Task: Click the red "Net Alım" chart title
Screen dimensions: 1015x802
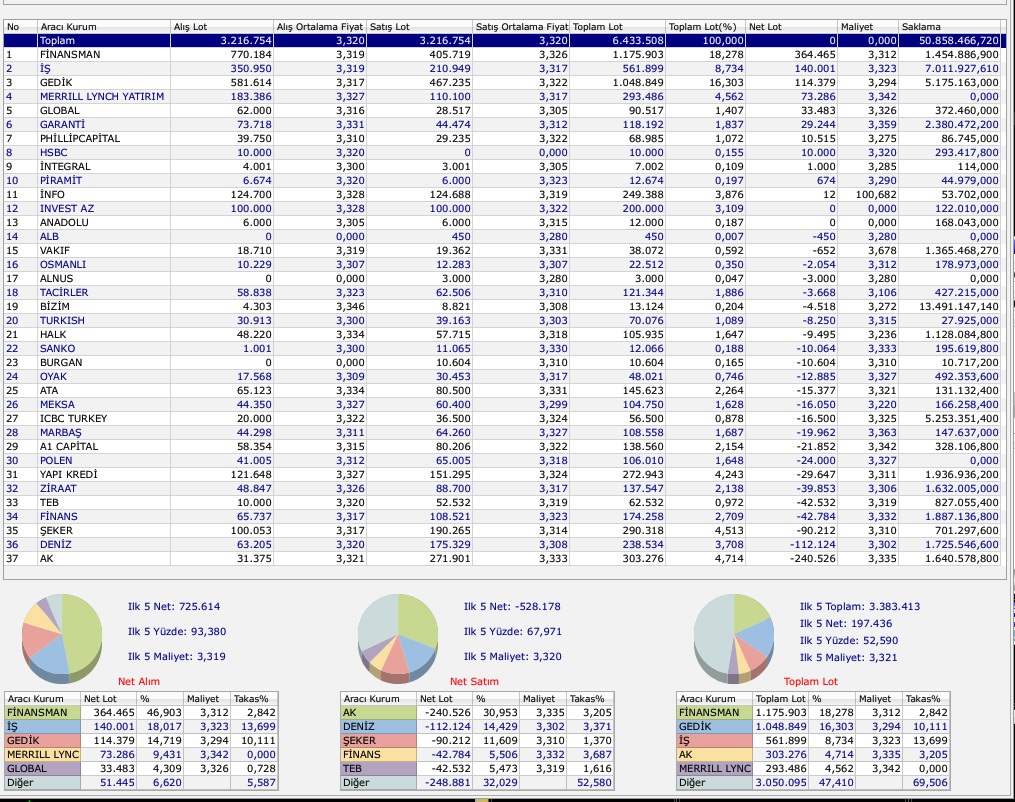Action: point(139,682)
